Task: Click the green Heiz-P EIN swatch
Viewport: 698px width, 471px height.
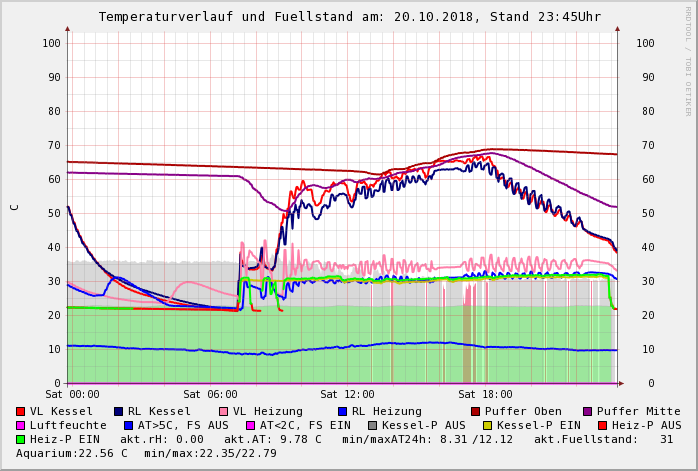Action: tap(21, 439)
